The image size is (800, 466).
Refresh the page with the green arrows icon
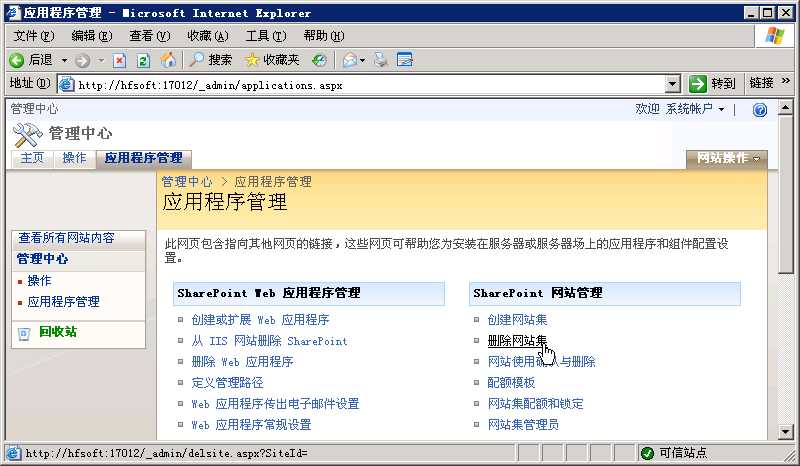143,61
